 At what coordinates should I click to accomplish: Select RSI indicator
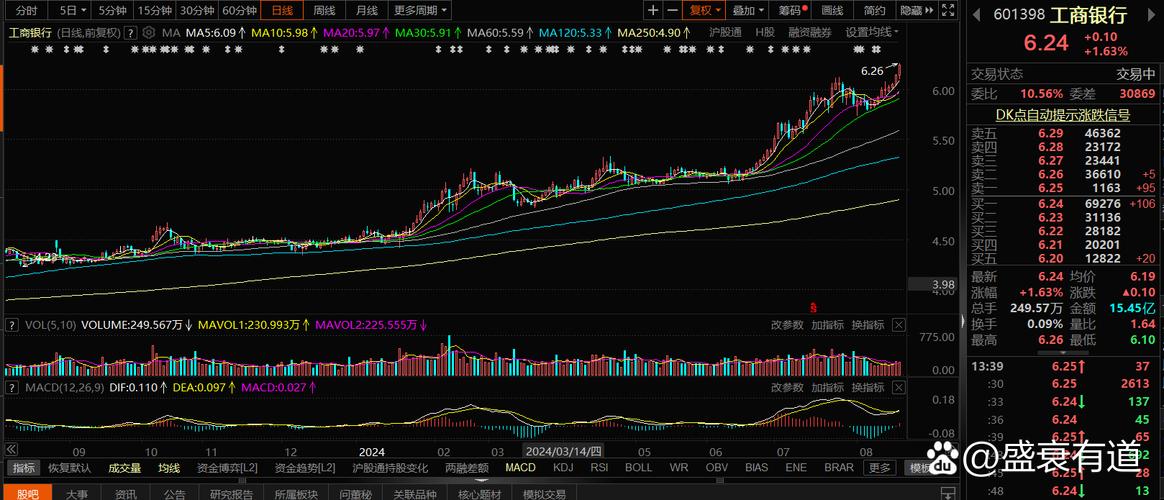click(599, 468)
